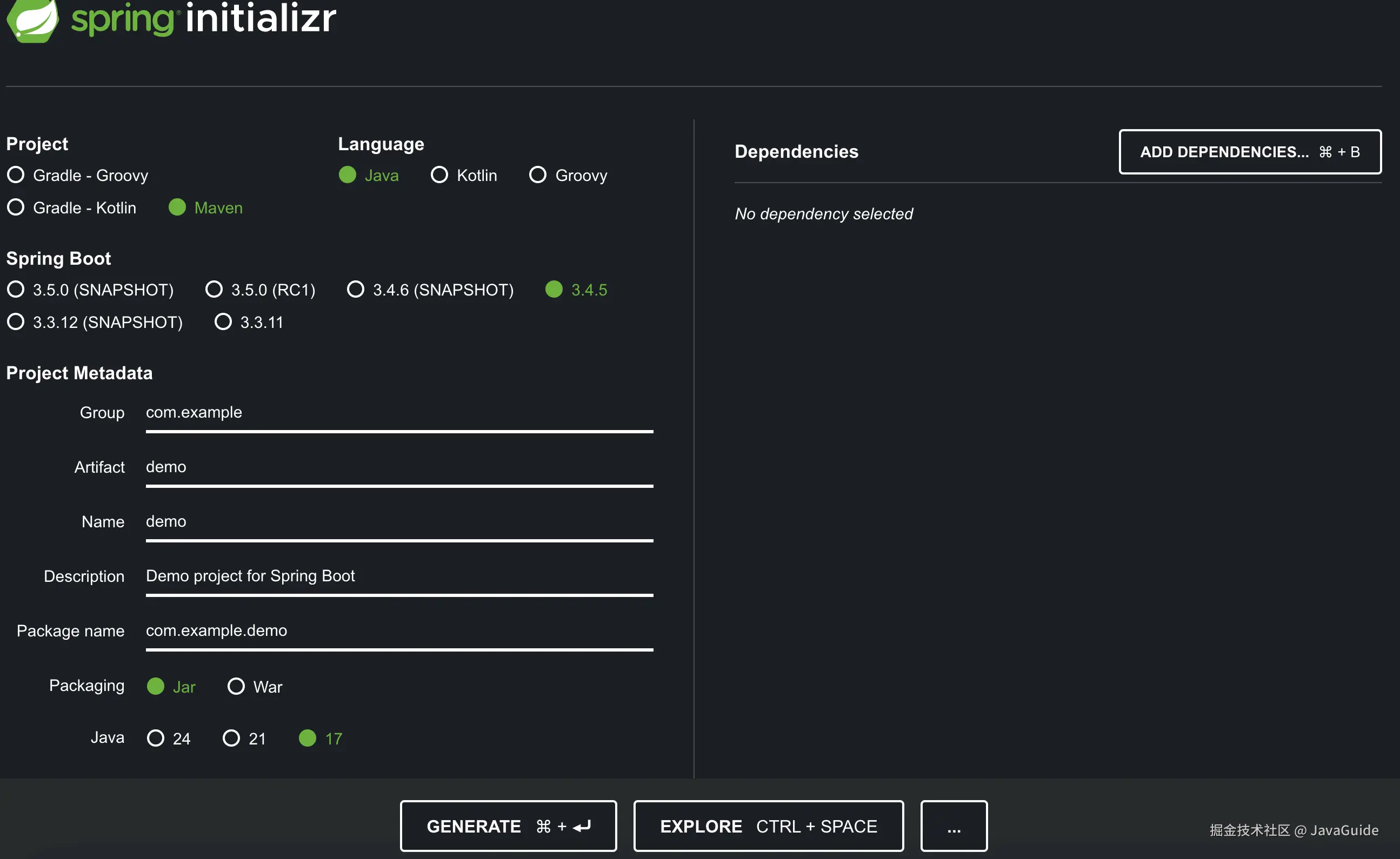This screenshot has width=1400, height=859.
Task: Select Spring Boot 3.3.11 version
Action: (x=223, y=322)
